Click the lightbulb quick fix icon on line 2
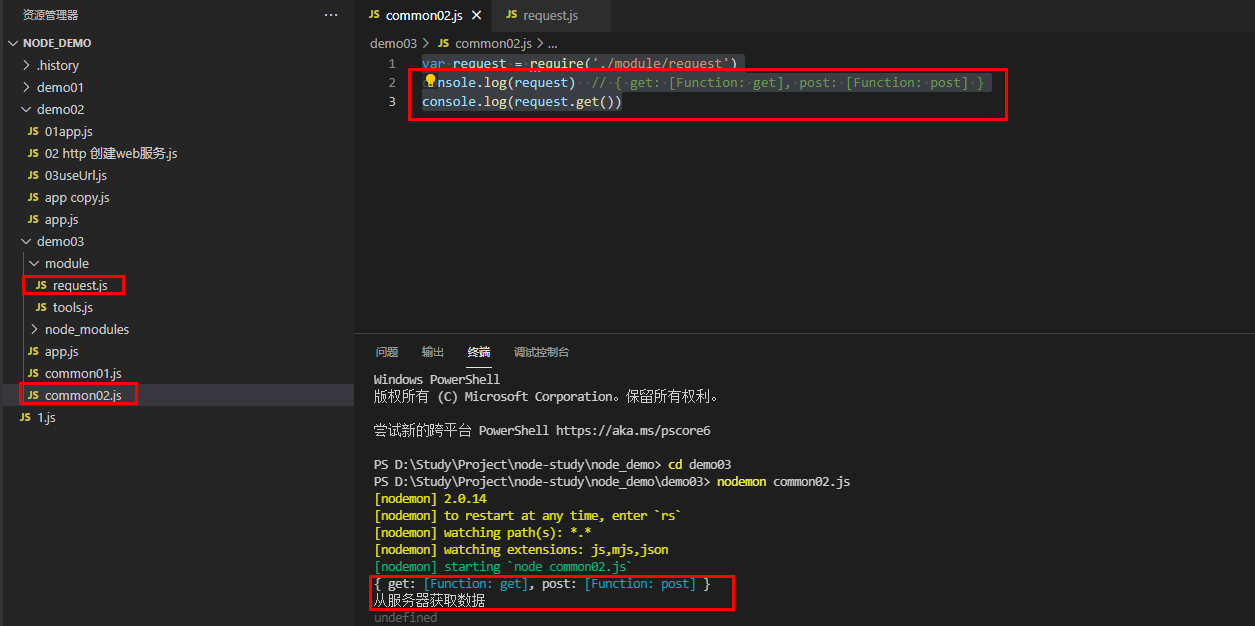 click(x=430, y=82)
